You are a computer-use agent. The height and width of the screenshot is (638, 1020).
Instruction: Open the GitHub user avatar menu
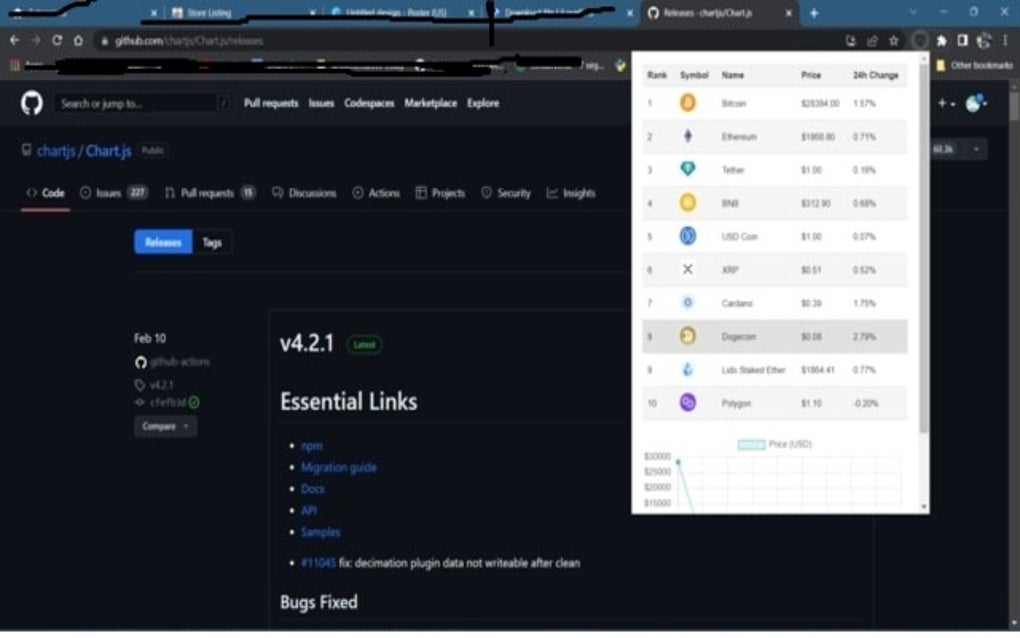(x=975, y=103)
